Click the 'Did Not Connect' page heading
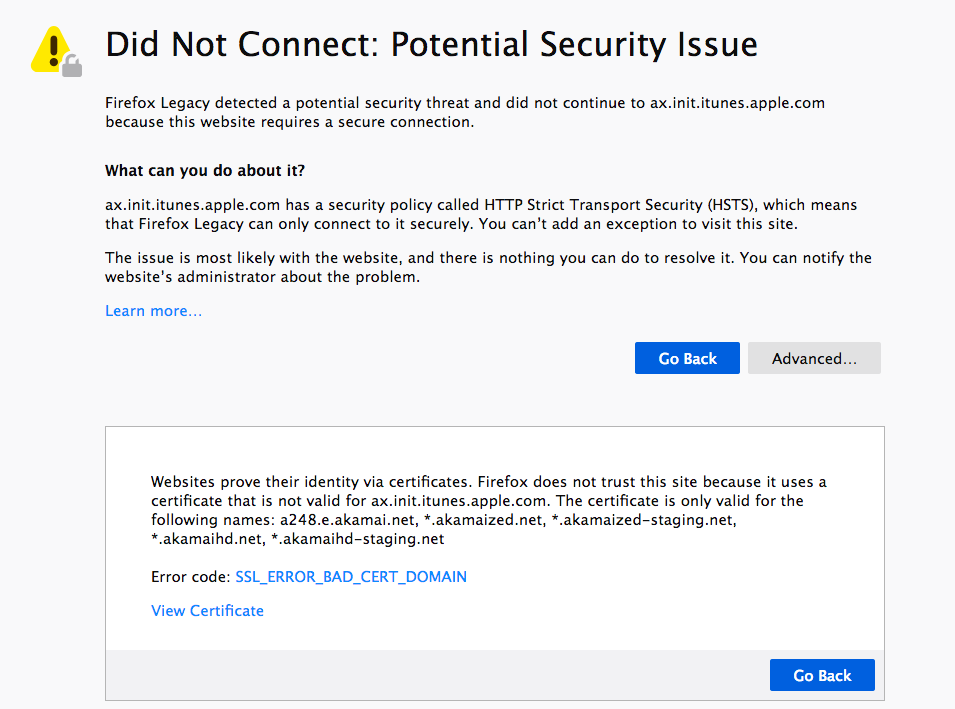The height and width of the screenshot is (709, 955). pos(431,44)
